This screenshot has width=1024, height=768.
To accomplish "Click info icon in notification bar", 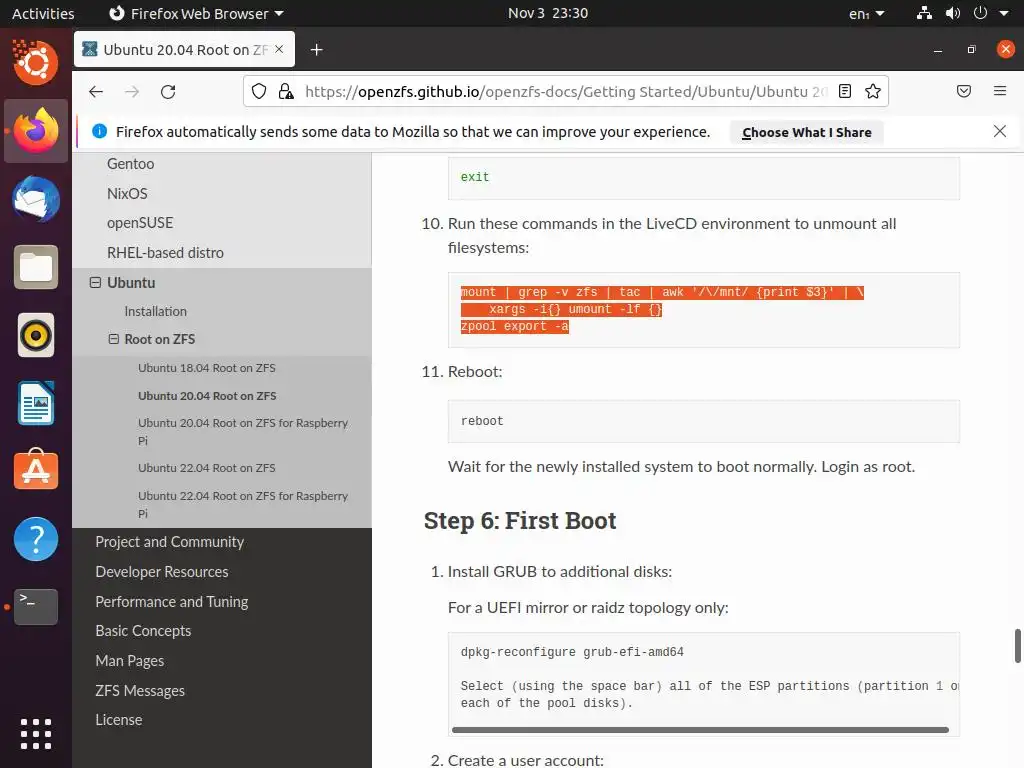I will tap(99, 131).
